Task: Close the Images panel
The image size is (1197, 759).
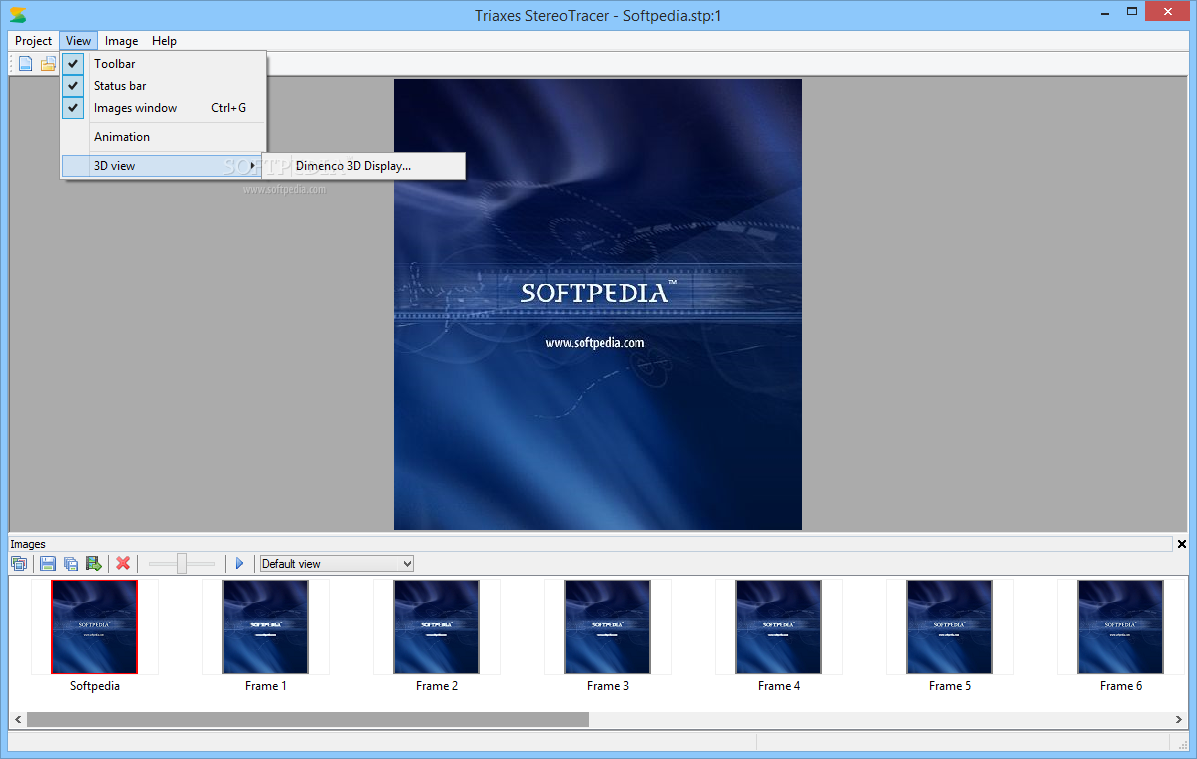Action: click(x=1182, y=544)
